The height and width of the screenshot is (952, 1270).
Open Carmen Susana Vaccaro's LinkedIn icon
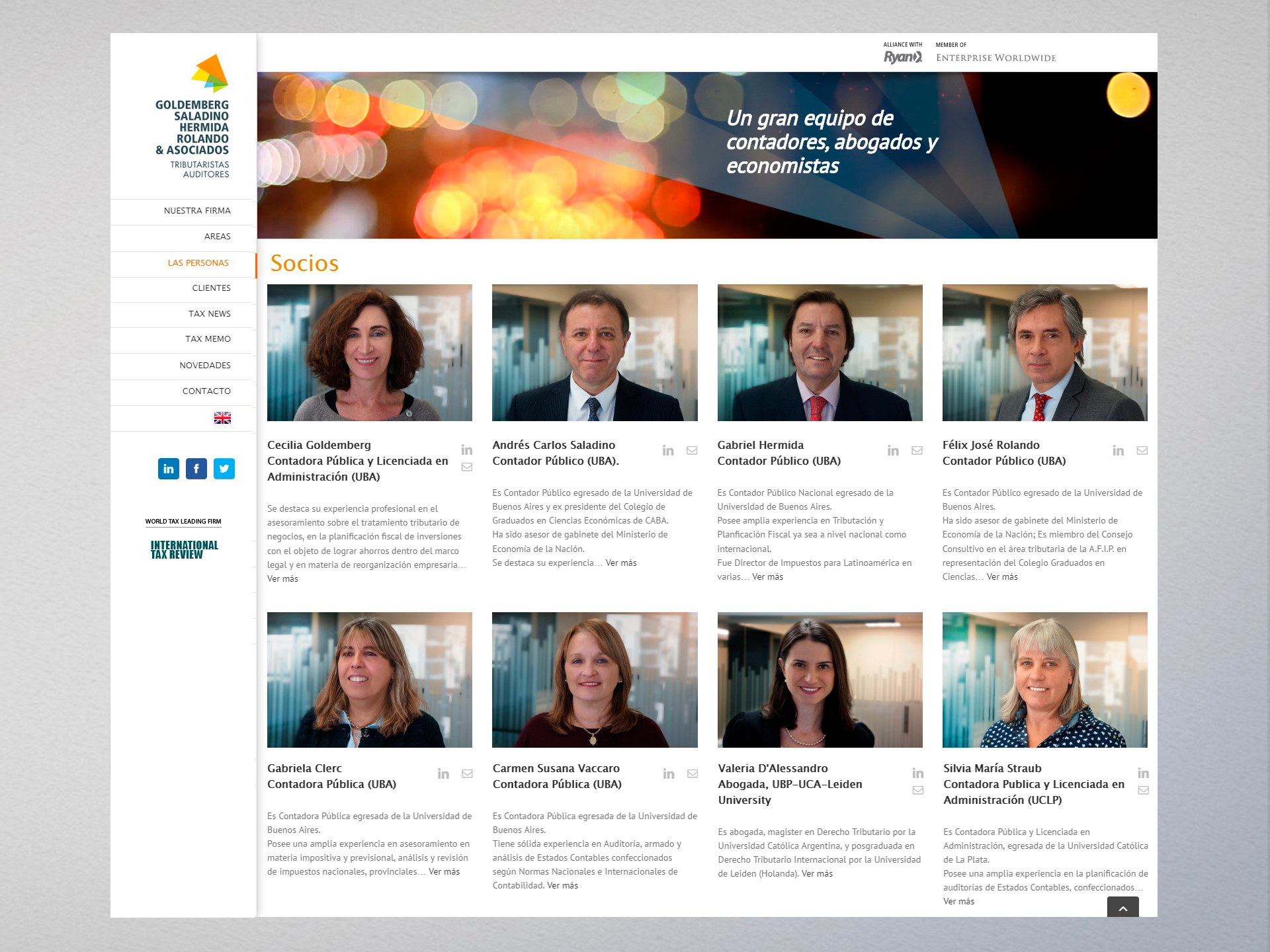(669, 773)
